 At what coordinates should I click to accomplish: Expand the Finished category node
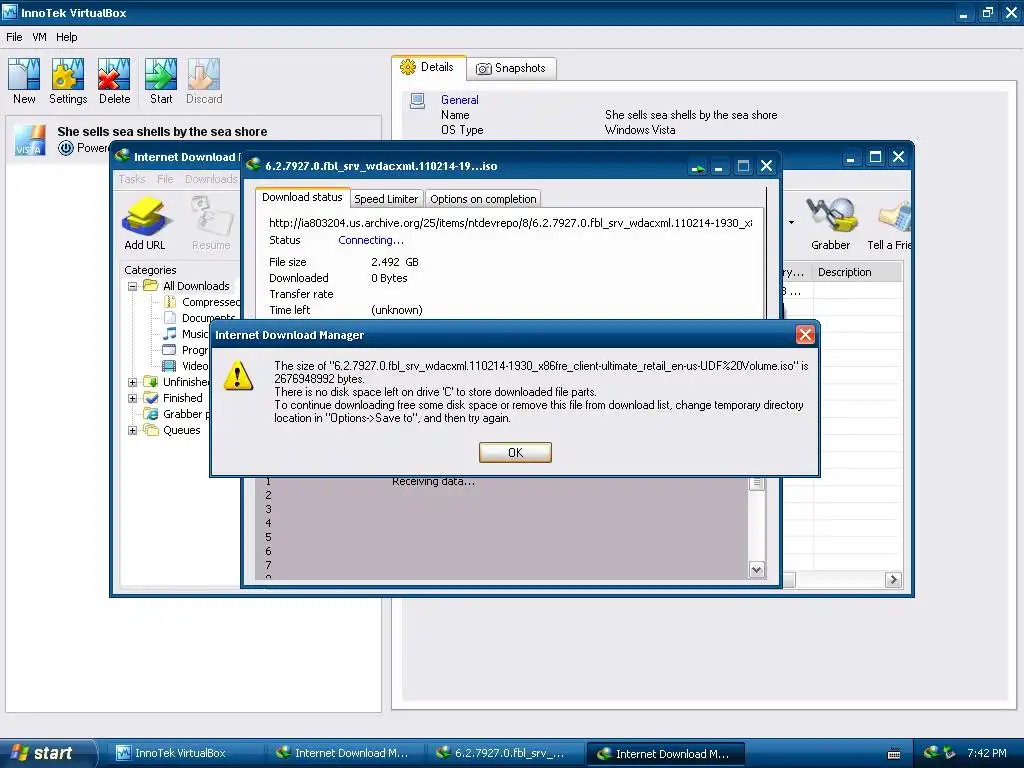click(x=132, y=398)
